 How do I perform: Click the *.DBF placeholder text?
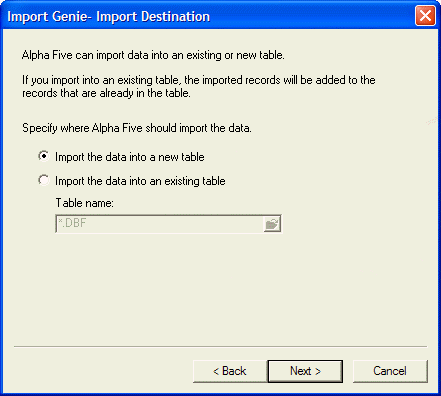72,223
